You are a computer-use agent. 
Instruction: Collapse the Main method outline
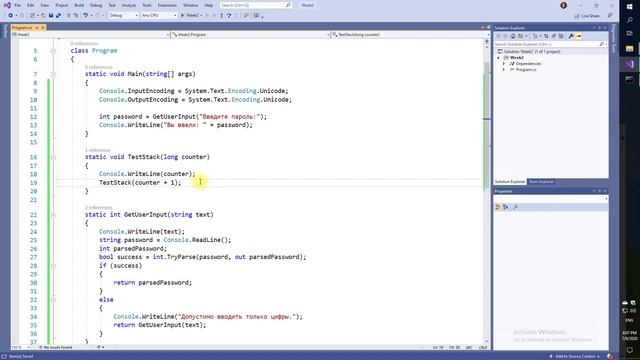[x=53, y=74]
